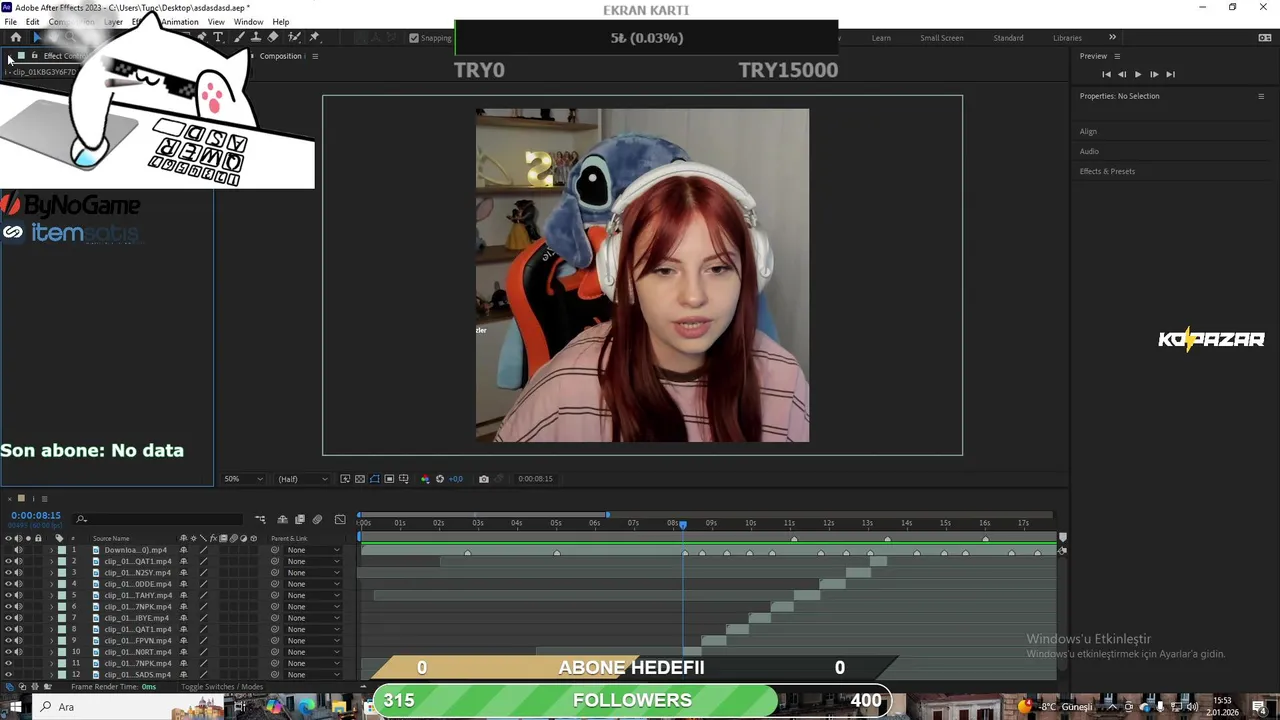The image size is (1280, 720).
Task: Hide layer 2 video eye toggle
Action: click(9, 561)
